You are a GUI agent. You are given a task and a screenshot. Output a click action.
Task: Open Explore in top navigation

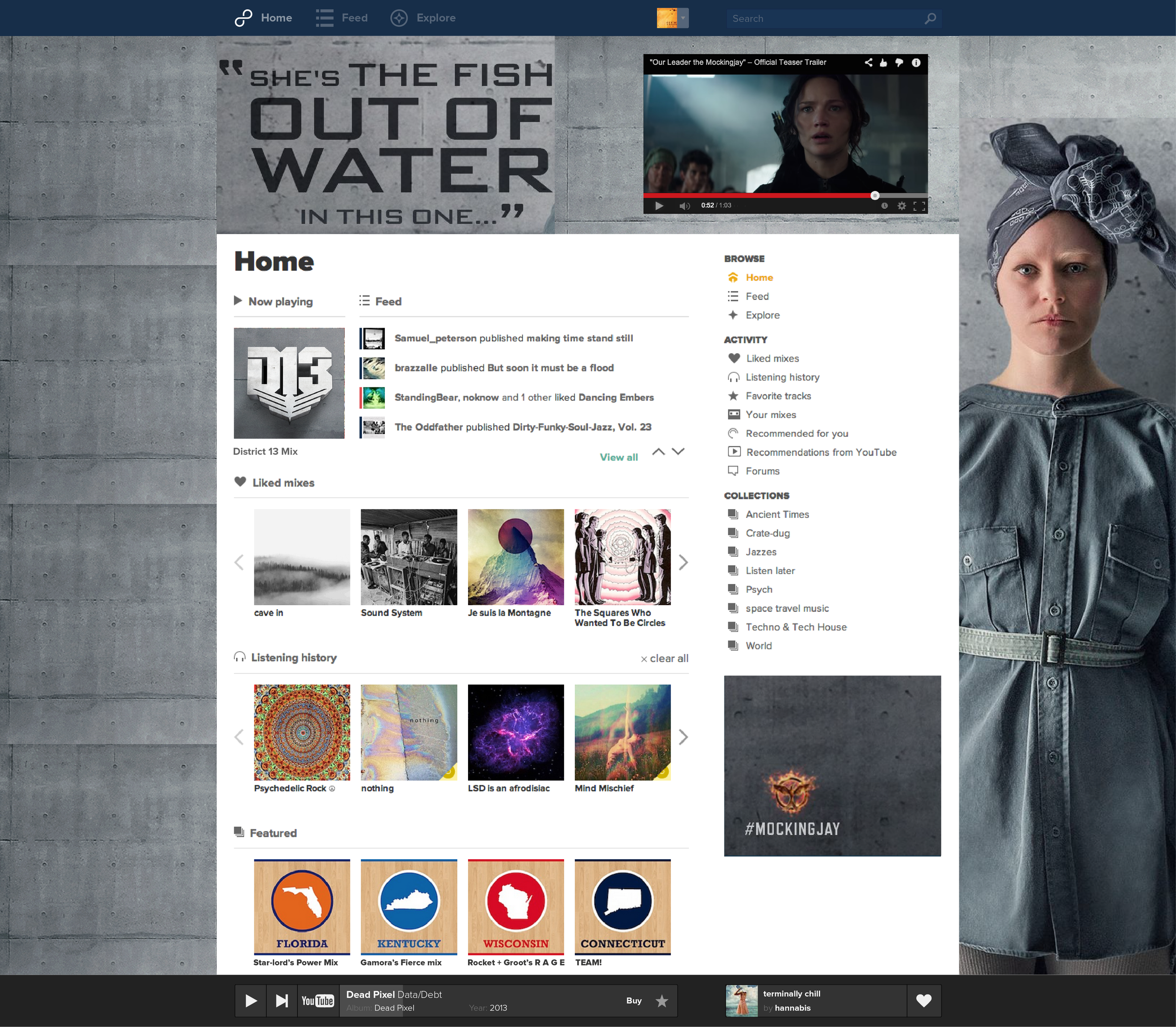point(436,18)
